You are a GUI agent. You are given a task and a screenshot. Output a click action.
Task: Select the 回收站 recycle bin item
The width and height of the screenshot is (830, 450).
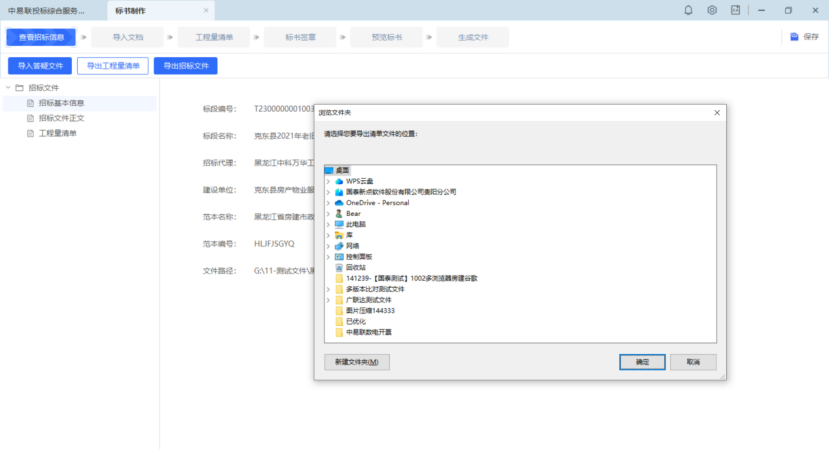357,267
